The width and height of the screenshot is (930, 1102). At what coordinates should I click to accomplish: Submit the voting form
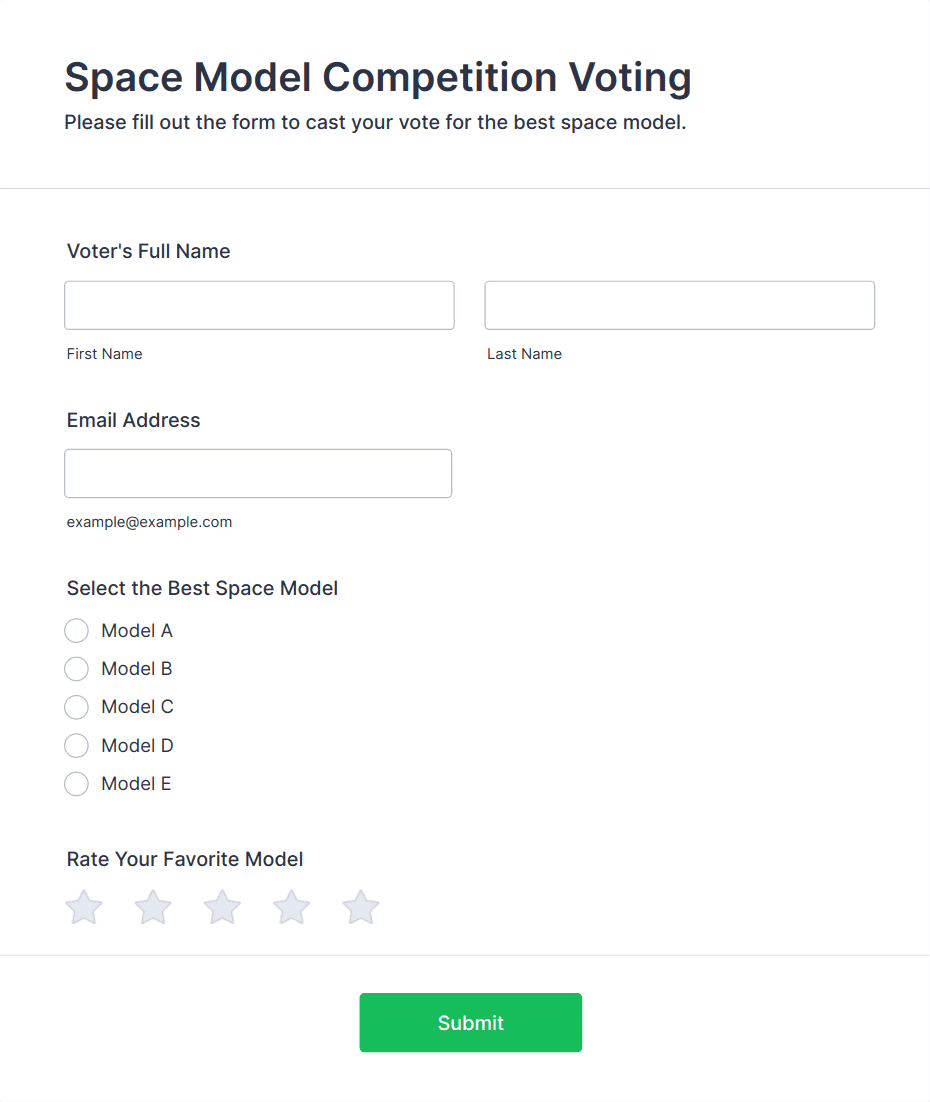[470, 1022]
